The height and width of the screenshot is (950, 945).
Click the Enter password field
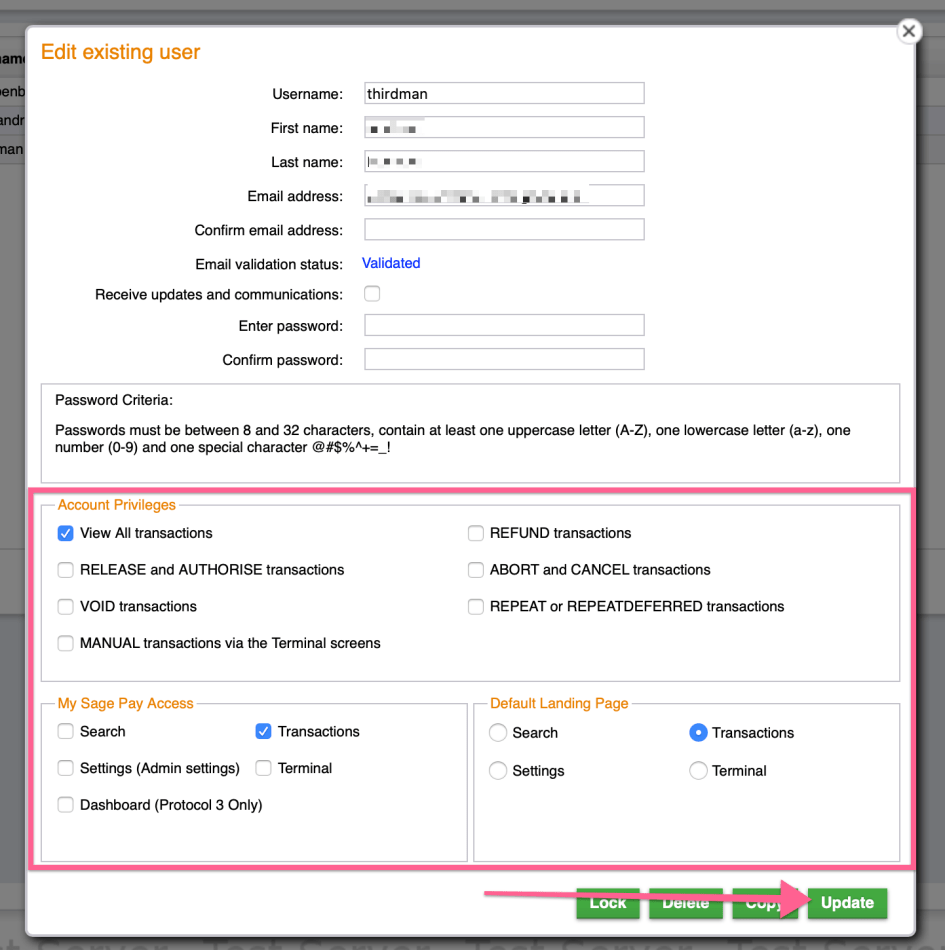[504, 325]
